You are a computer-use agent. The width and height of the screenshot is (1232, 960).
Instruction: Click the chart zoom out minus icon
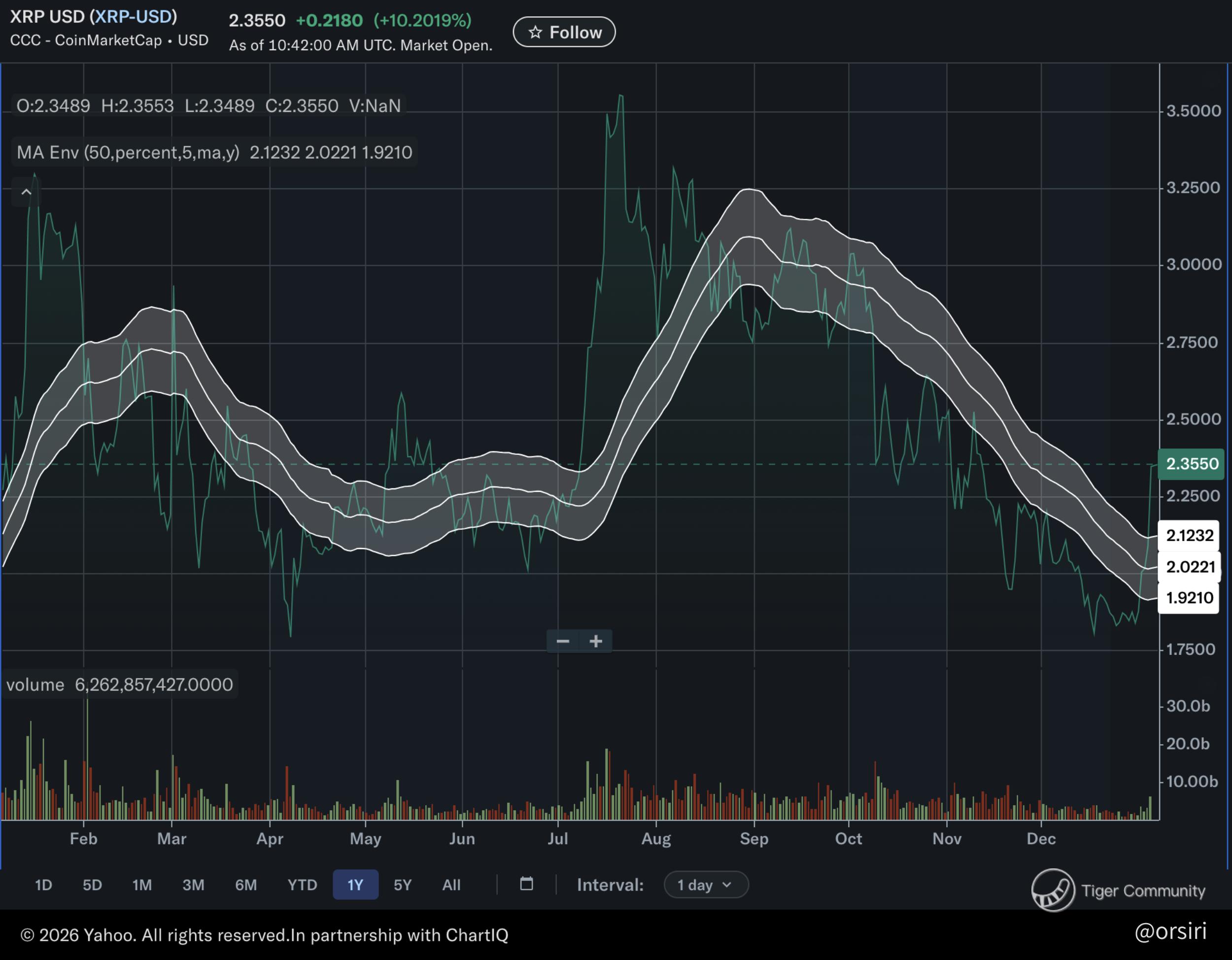[562, 641]
